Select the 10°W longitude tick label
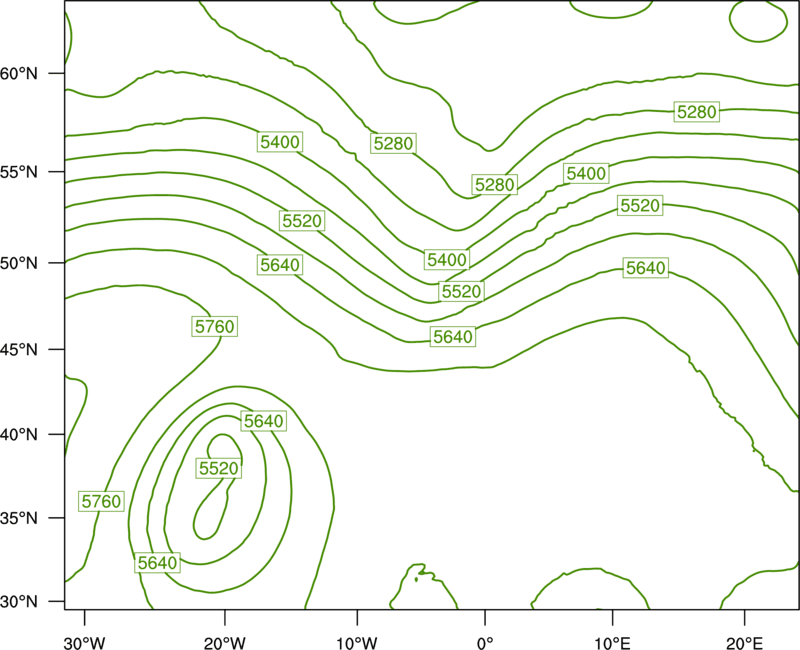800x650 pixels. click(x=357, y=643)
